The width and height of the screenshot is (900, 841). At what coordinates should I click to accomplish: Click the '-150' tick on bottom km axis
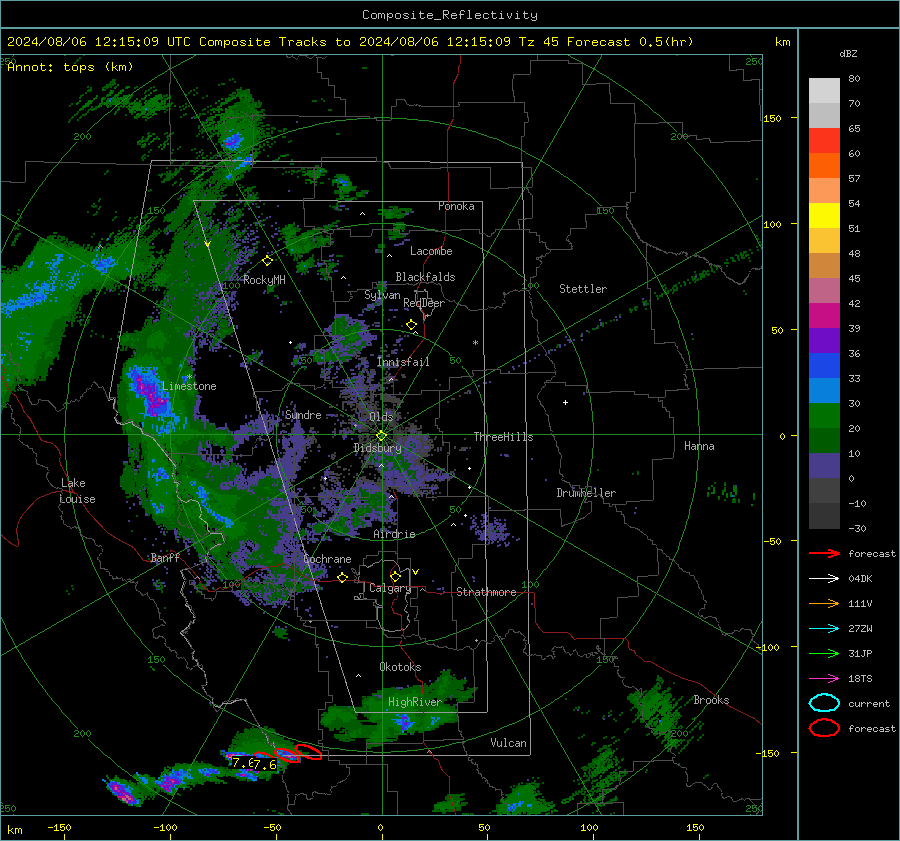tap(59, 828)
